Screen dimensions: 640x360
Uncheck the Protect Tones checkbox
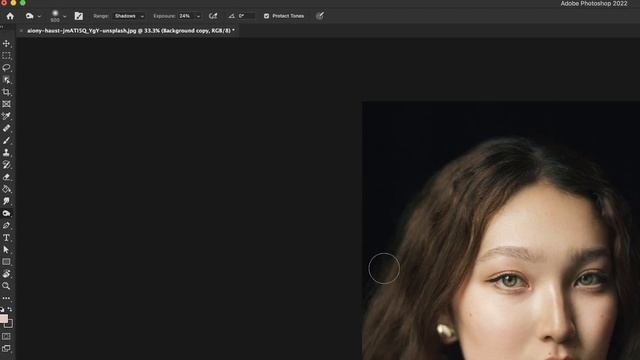click(x=267, y=16)
